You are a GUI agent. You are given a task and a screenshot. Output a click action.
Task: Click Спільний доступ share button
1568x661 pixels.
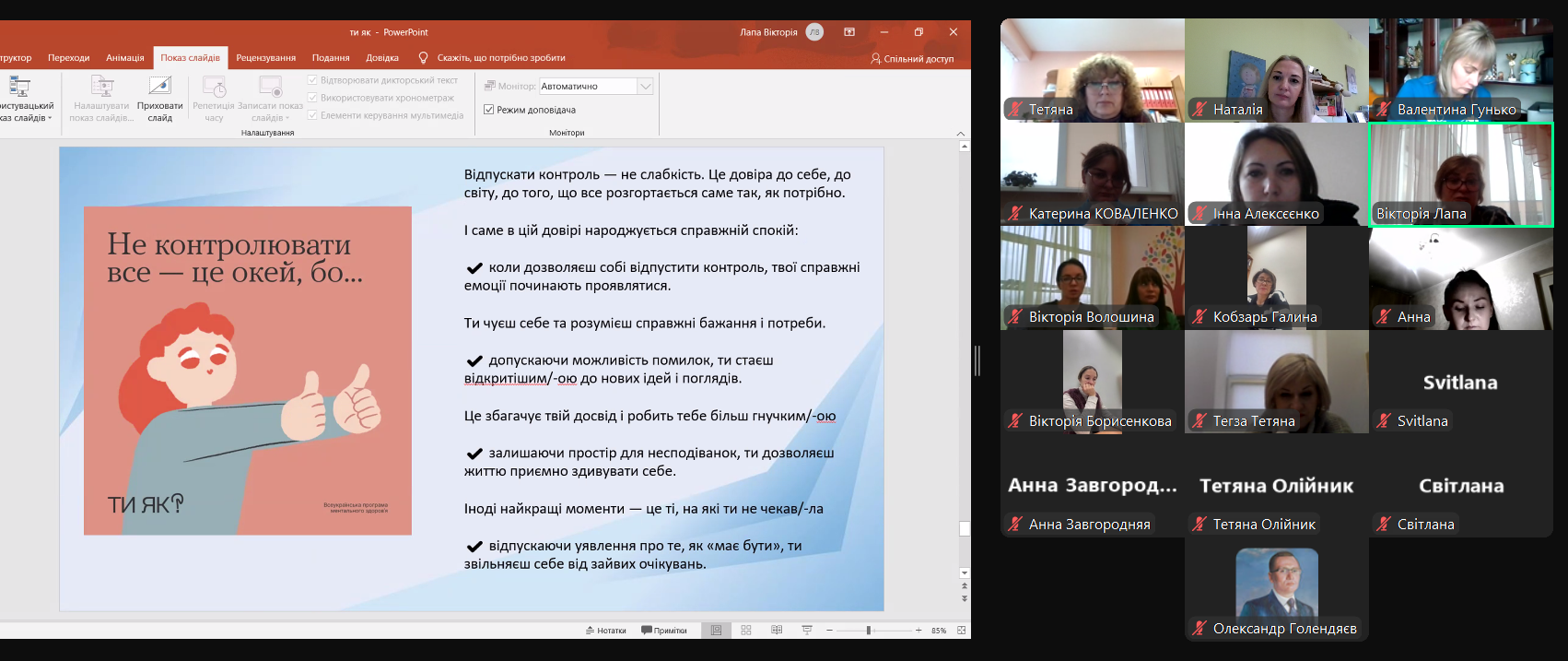click(912, 58)
